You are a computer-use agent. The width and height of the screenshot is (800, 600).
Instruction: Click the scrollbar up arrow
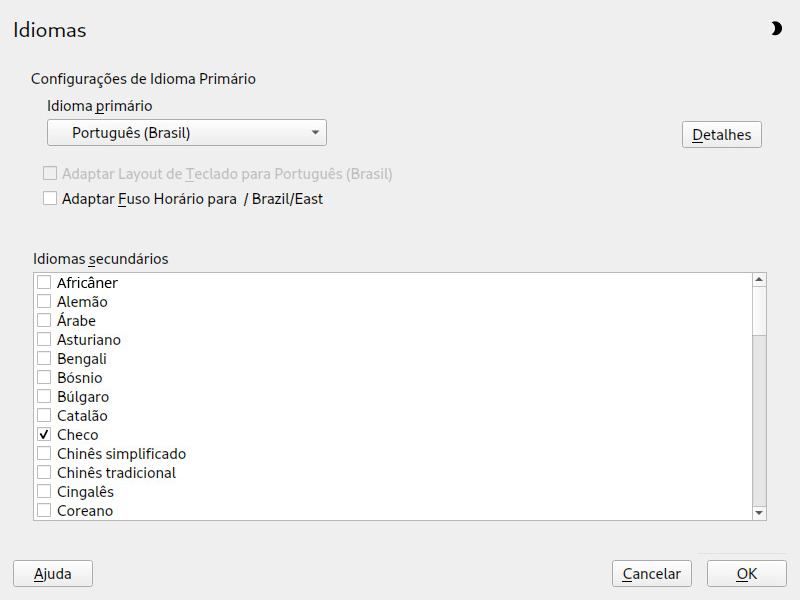point(759,280)
